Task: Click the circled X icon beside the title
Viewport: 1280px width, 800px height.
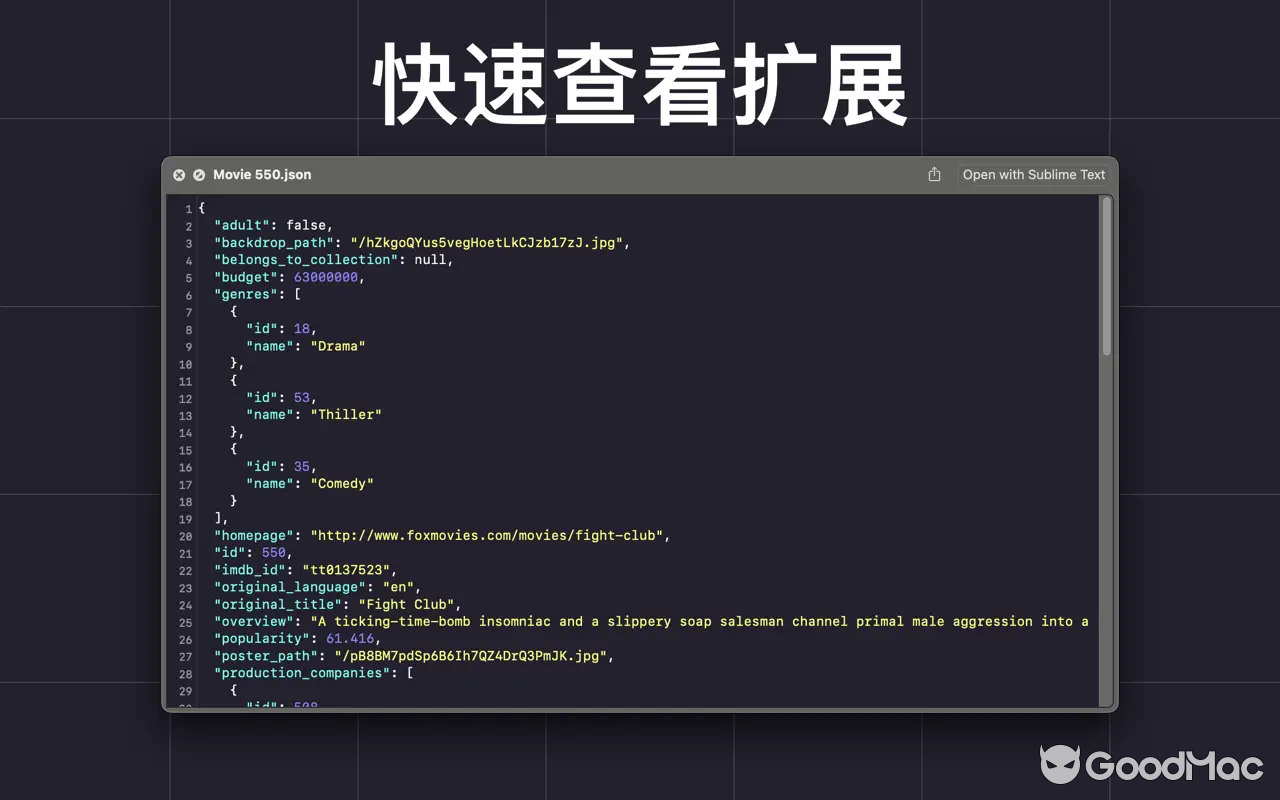Action: (179, 174)
